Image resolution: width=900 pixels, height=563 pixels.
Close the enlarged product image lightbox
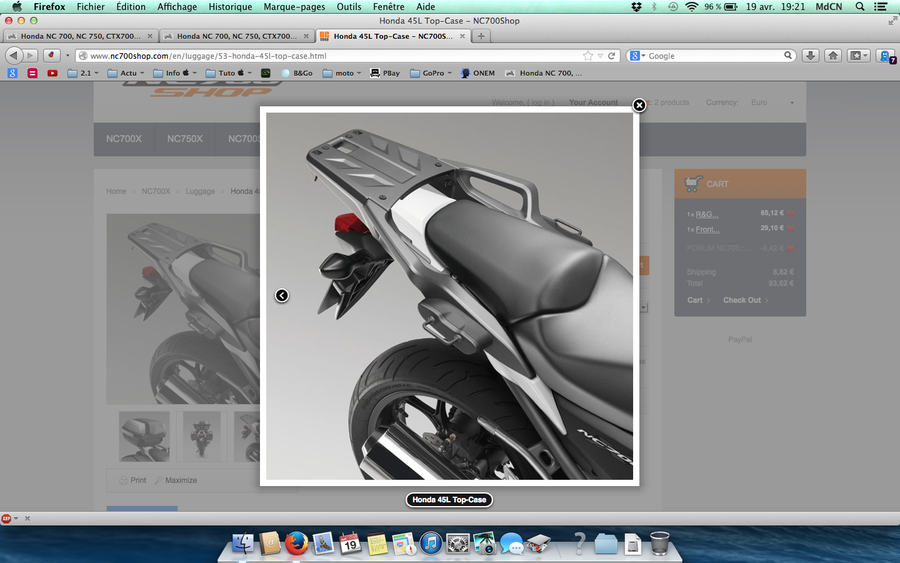tap(639, 105)
